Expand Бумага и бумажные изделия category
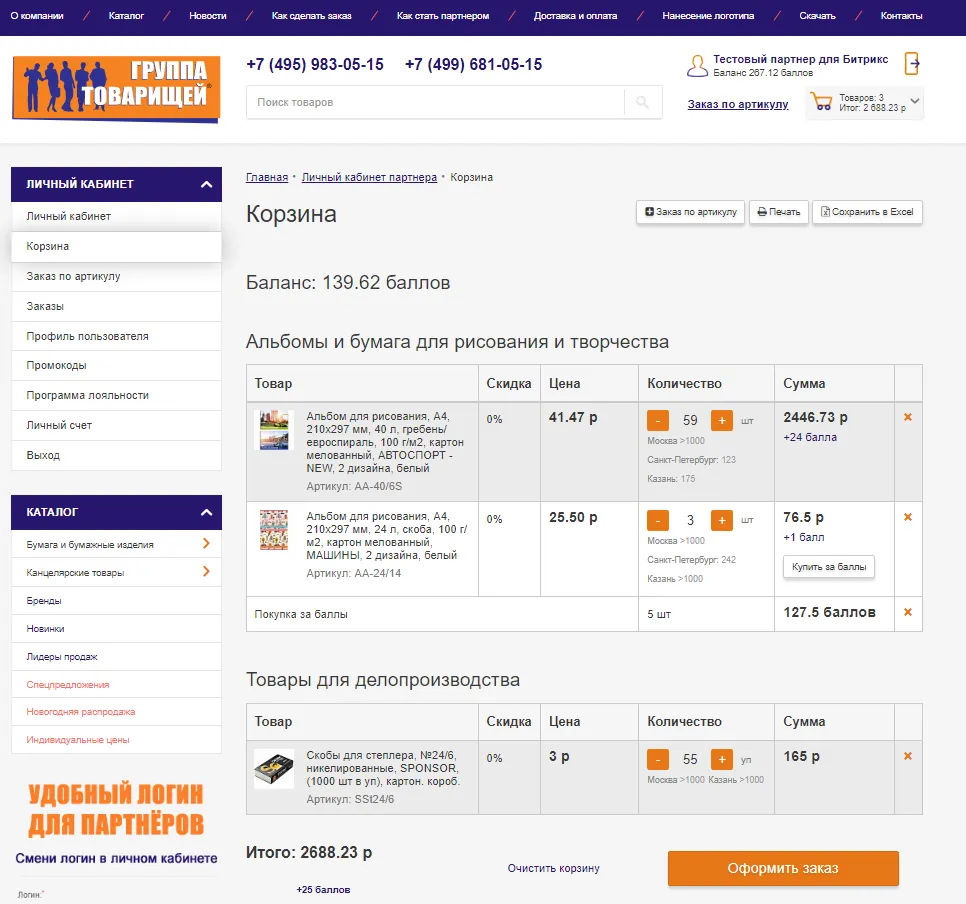 206,544
